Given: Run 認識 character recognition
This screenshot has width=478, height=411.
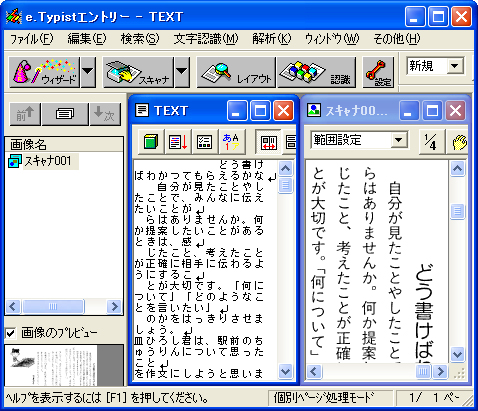Looking at the screenshot, I should 317,72.
